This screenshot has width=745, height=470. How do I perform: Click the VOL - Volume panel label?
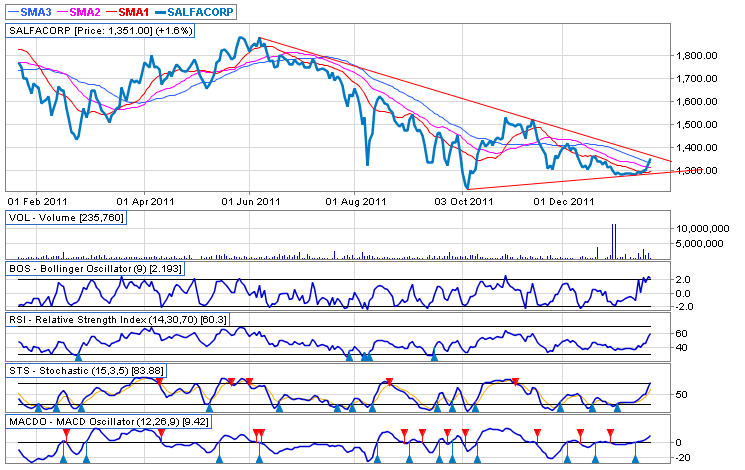66,217
